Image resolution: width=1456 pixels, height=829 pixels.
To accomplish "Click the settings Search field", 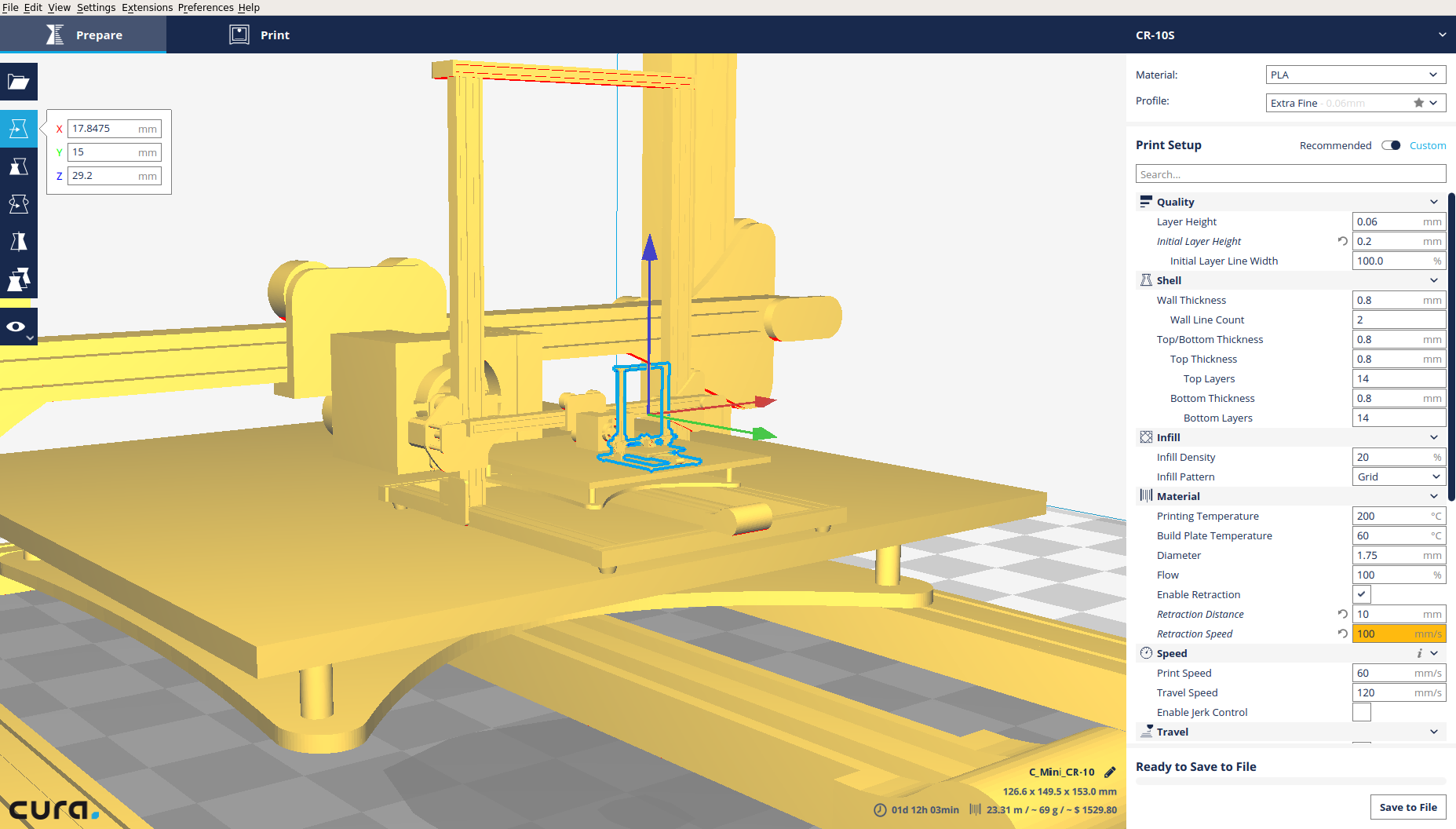I will tap(1290, 174).
